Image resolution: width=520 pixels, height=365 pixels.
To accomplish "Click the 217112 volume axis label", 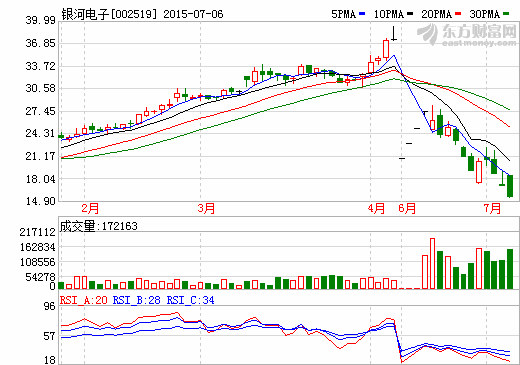I will 37,232.
